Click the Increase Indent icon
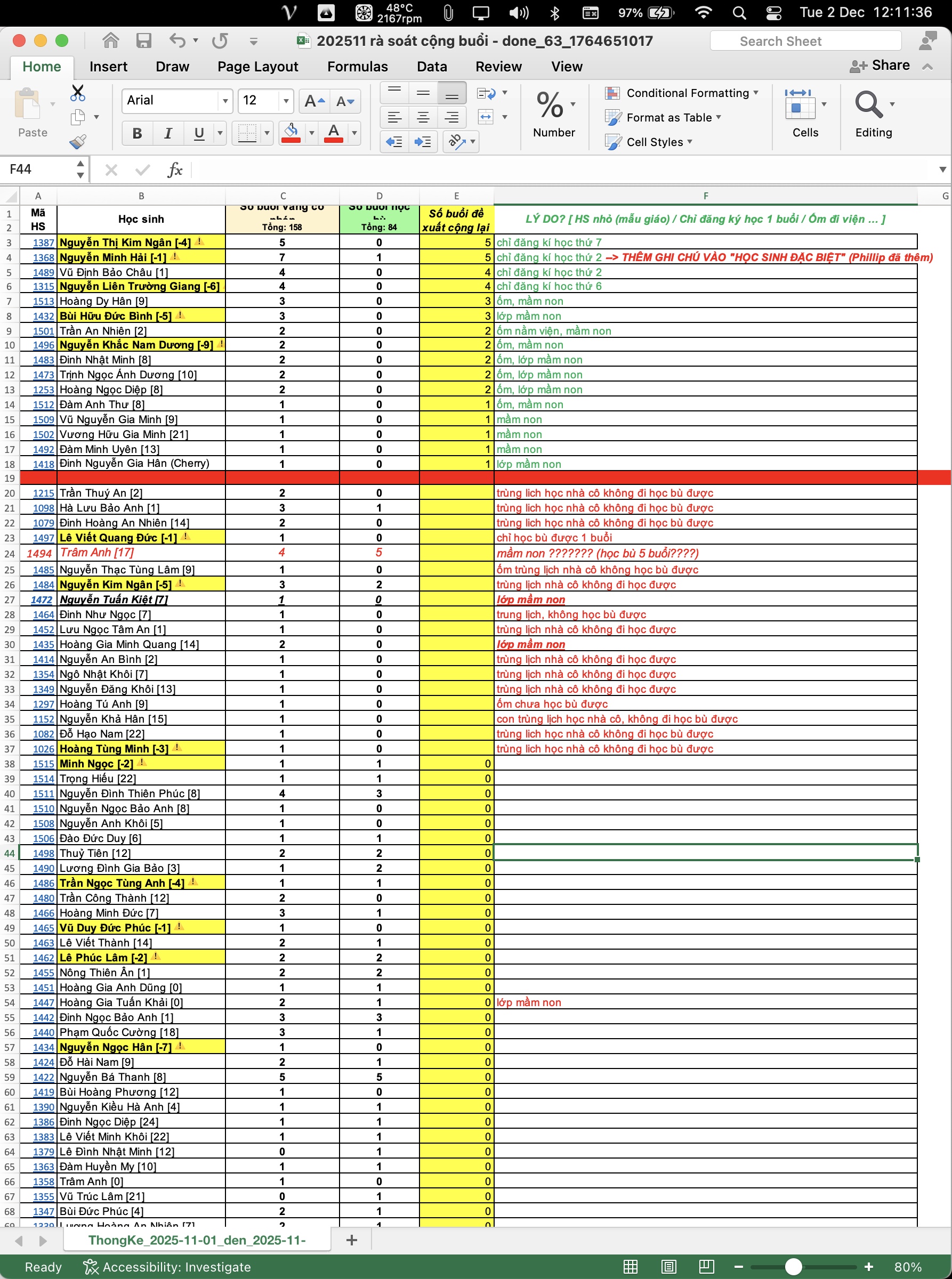952x1279 pixels. 423,142
